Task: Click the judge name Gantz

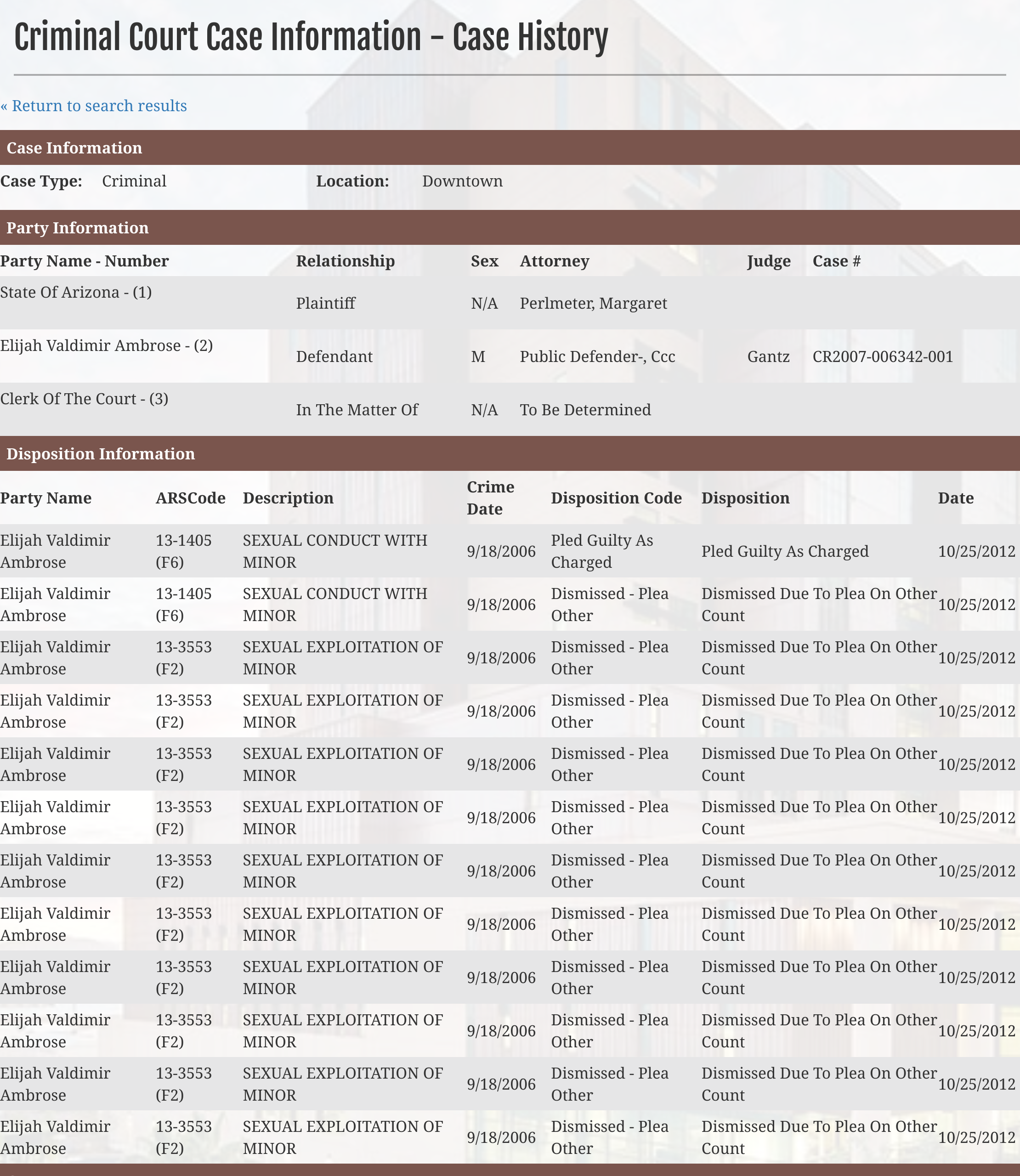Action: tap(768, 357)
